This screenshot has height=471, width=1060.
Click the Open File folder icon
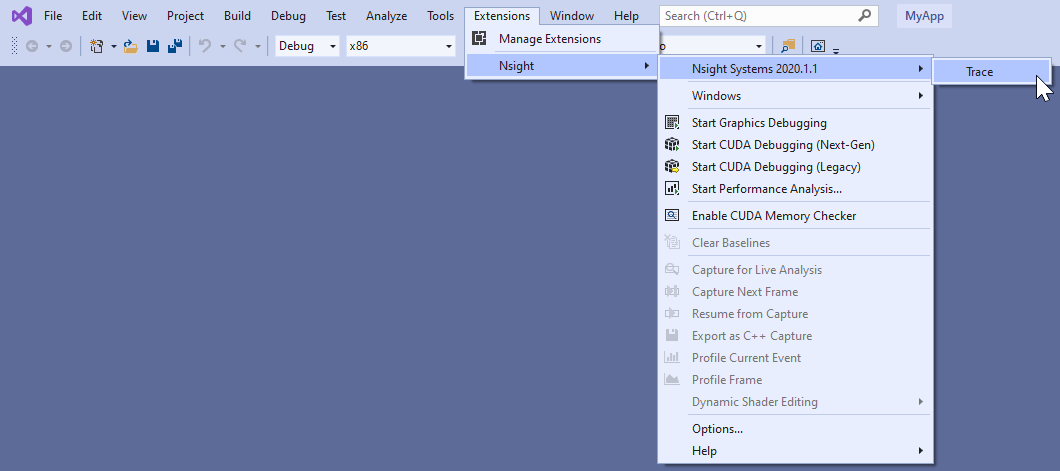tap(131, 47)
